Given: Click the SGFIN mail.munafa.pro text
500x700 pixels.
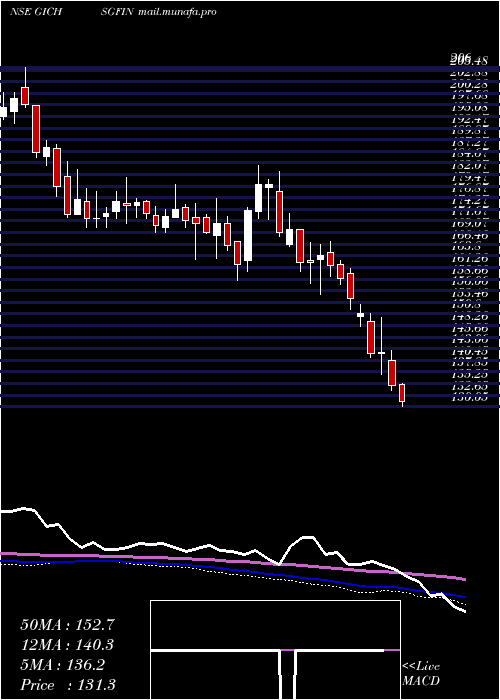Looking at the screenshot, I should pos(159,12).
